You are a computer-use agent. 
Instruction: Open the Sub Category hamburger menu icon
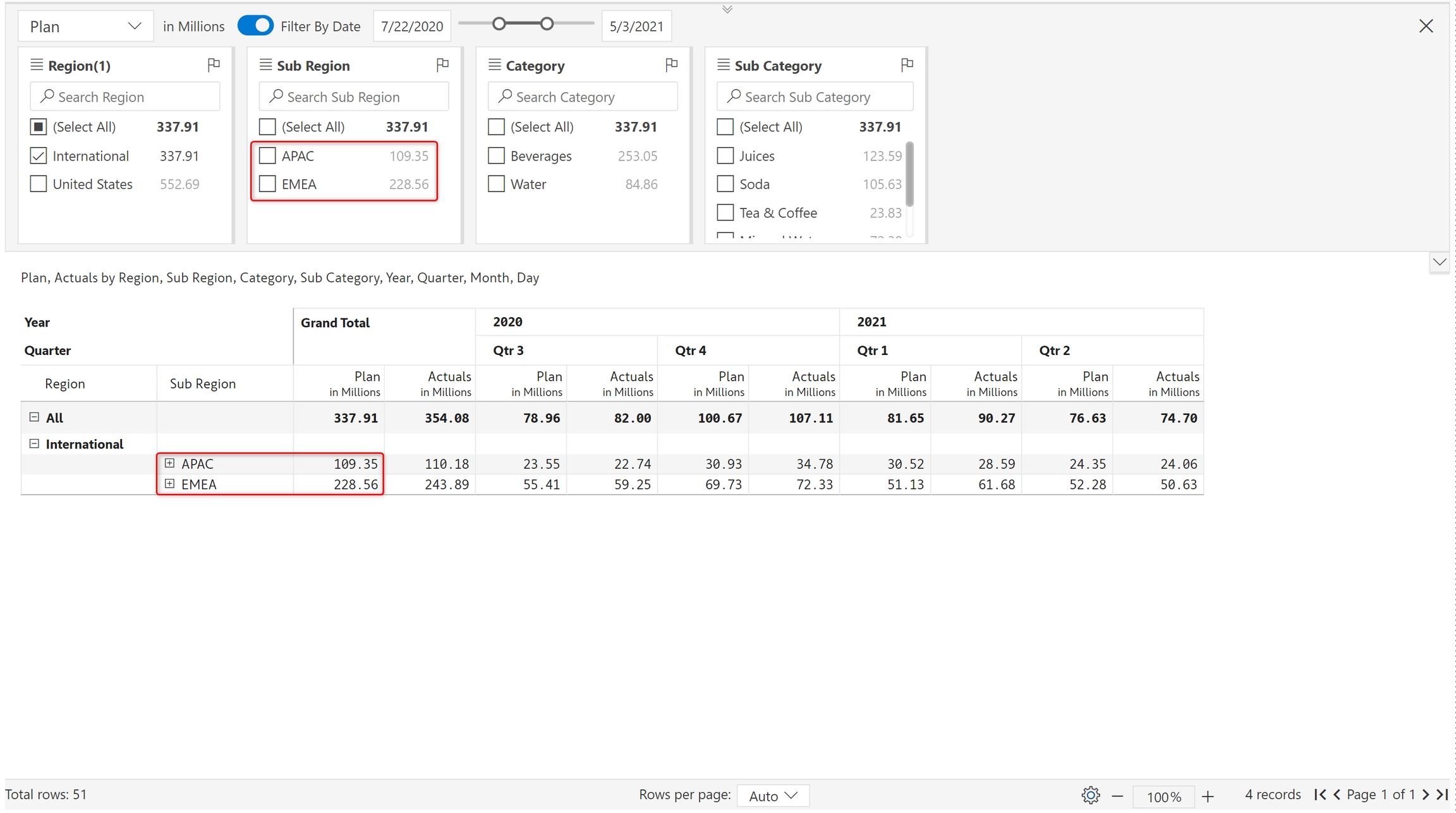pyautogui.click(x=724, y=65)
